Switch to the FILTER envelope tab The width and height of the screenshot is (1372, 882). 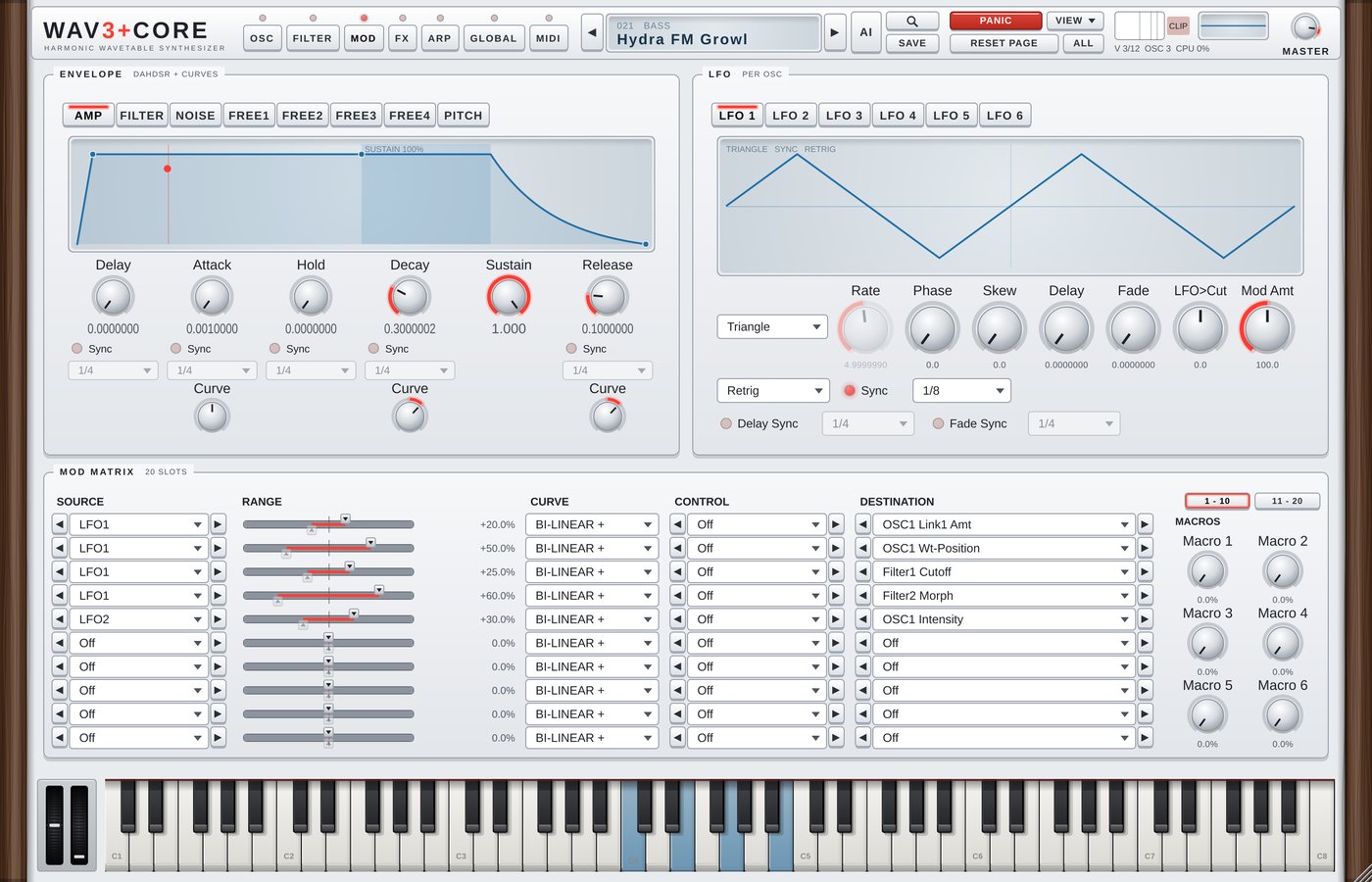[141, 116]
